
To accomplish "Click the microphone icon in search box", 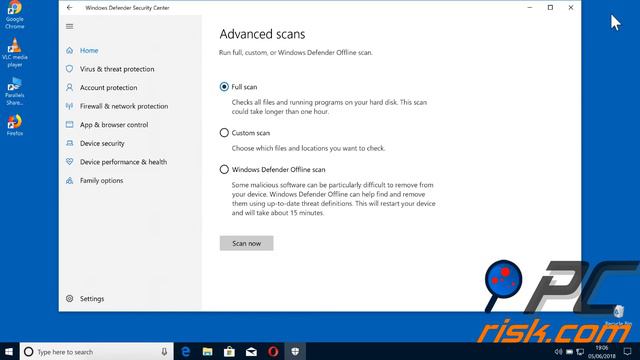I will tap(164, 351).
